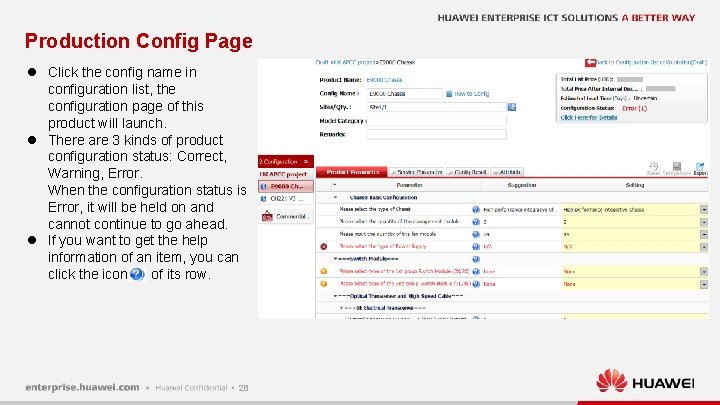
Task: Click UK APCC project sidebar heading
Action: point(283,174)
